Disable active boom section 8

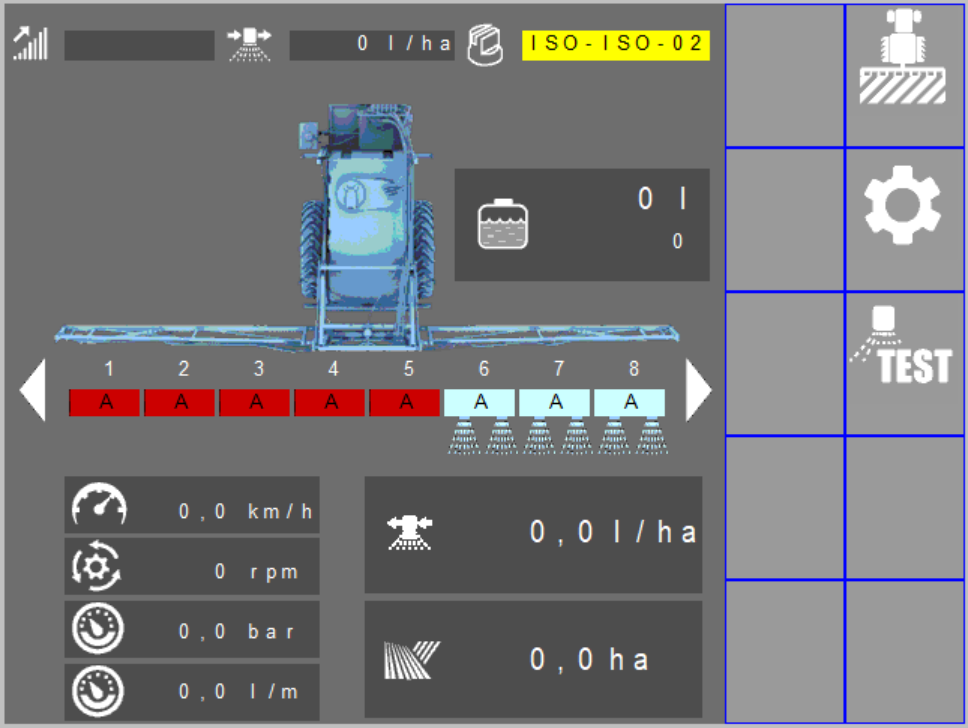point(630,402)
